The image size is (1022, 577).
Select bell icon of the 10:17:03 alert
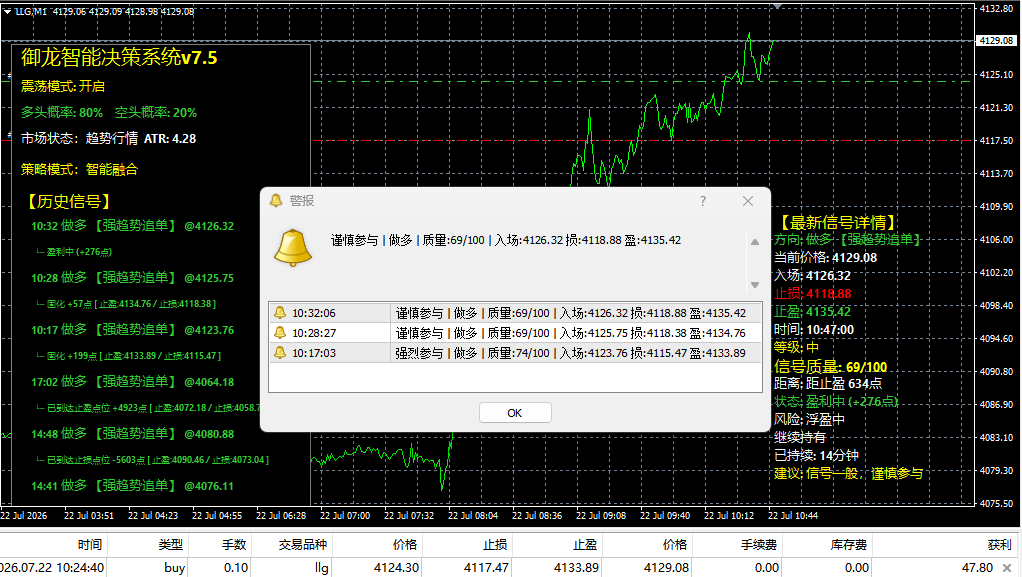pyautogui.click(x=280, y=353)
